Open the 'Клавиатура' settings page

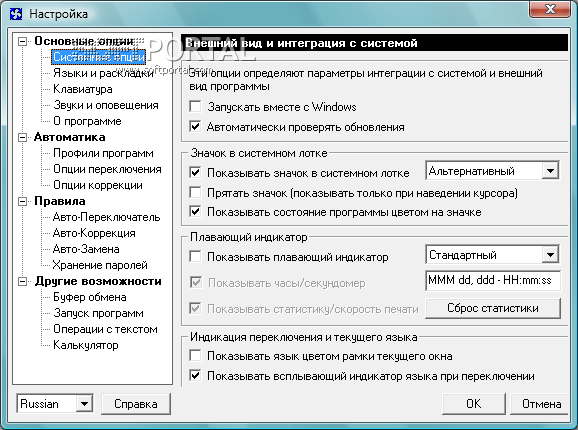coord(83,89)
